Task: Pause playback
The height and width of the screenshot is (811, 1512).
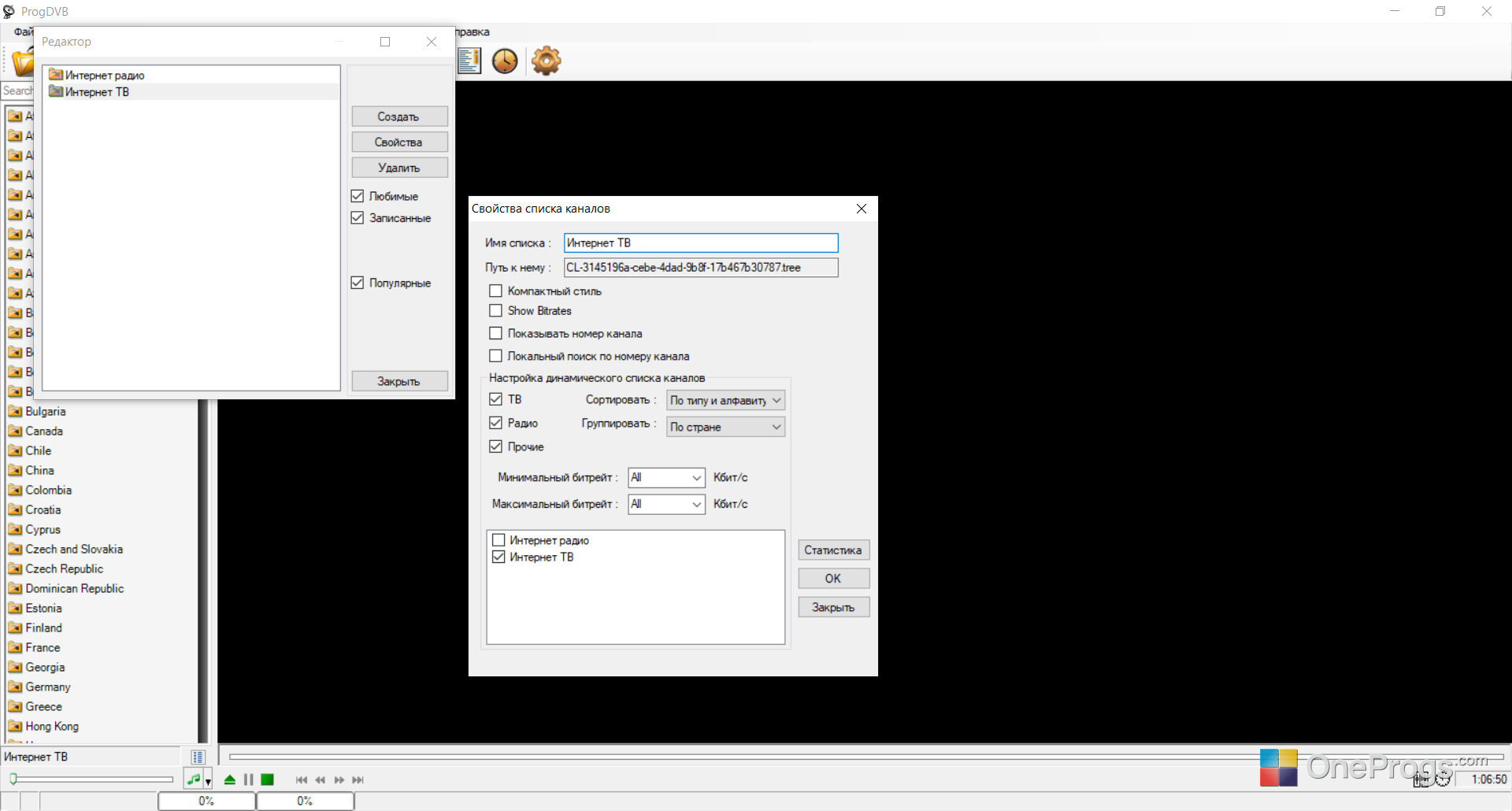Action: (249, 780)
